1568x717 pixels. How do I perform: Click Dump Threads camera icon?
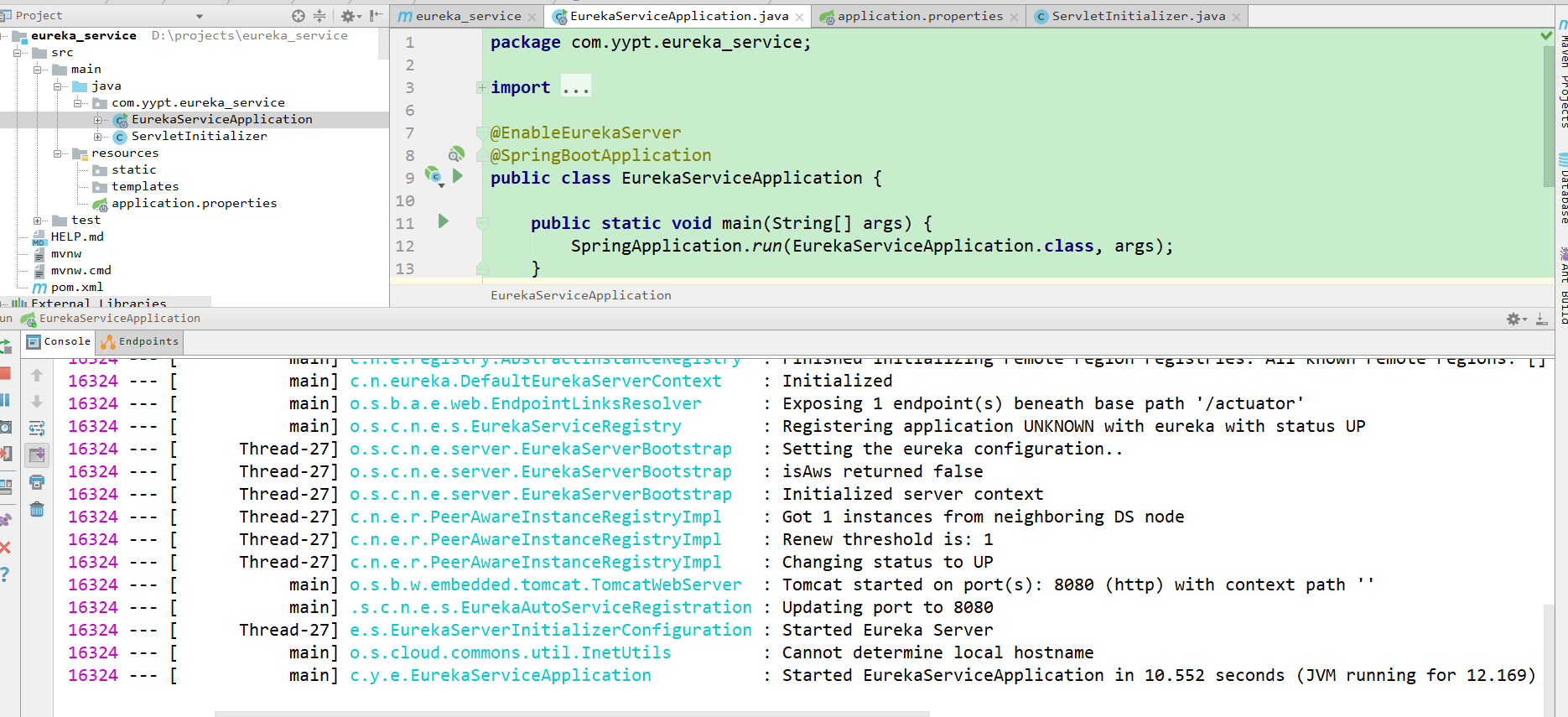[x=5, y=427]
